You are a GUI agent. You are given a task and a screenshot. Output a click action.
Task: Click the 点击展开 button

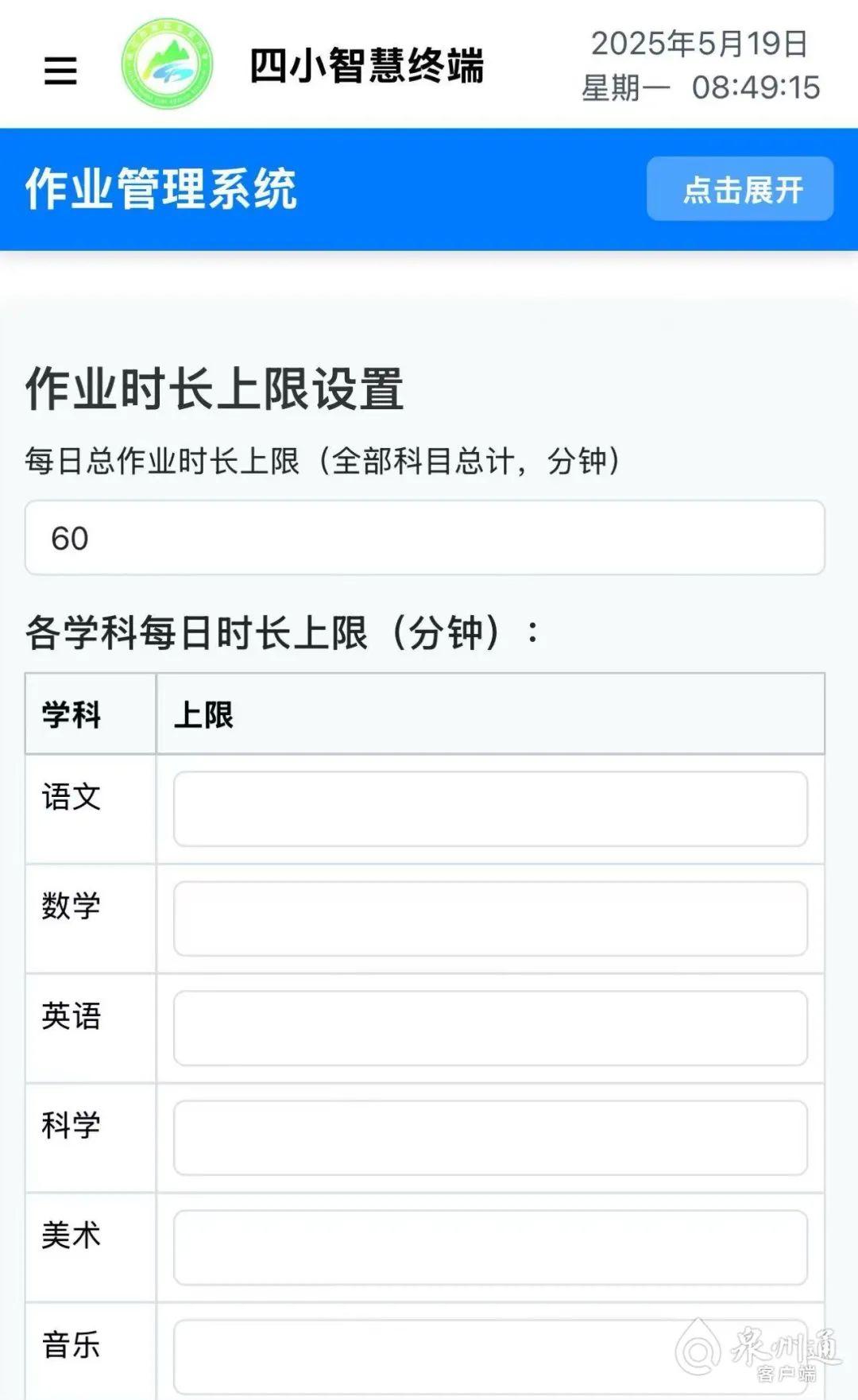click(740, 189)
